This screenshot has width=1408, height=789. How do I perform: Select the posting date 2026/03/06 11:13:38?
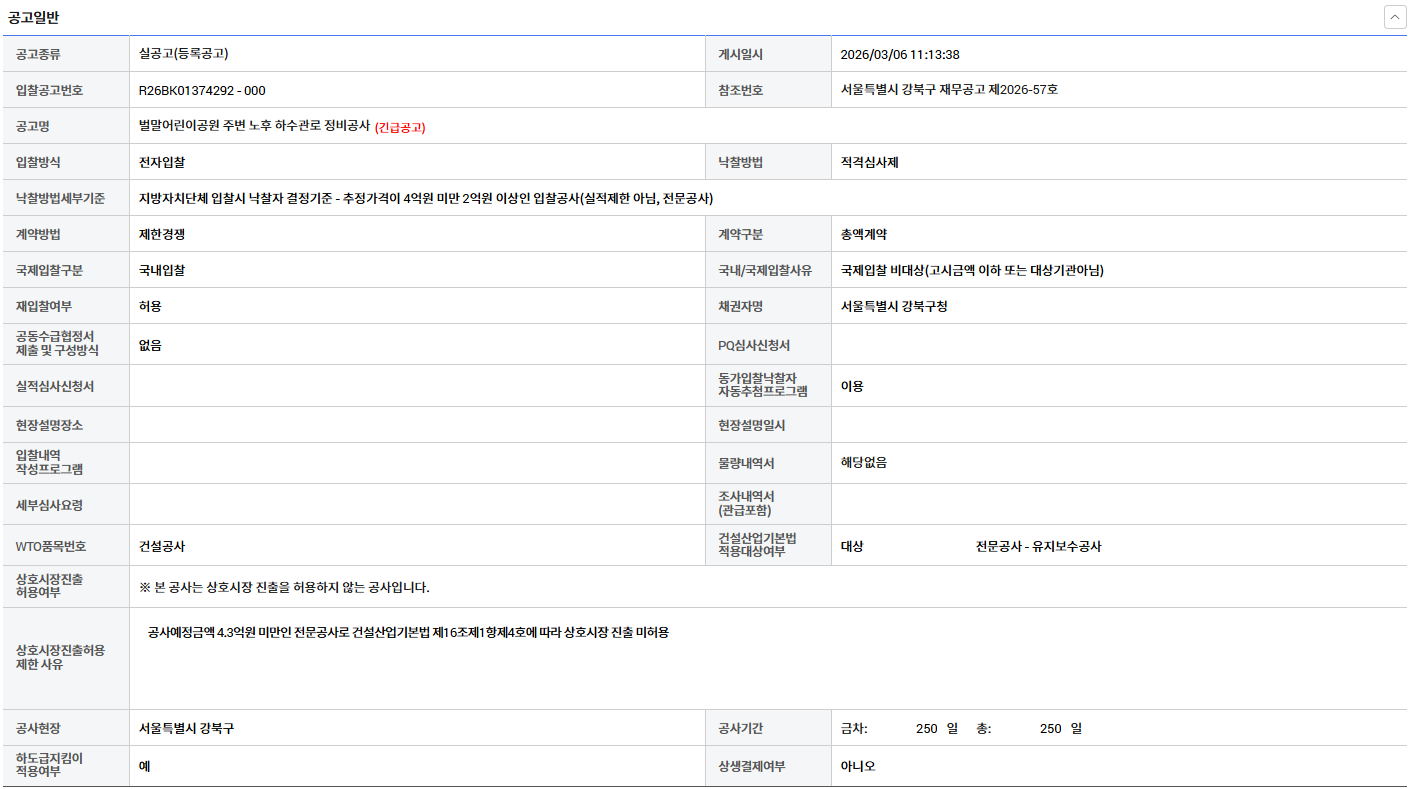coord(899,54)
